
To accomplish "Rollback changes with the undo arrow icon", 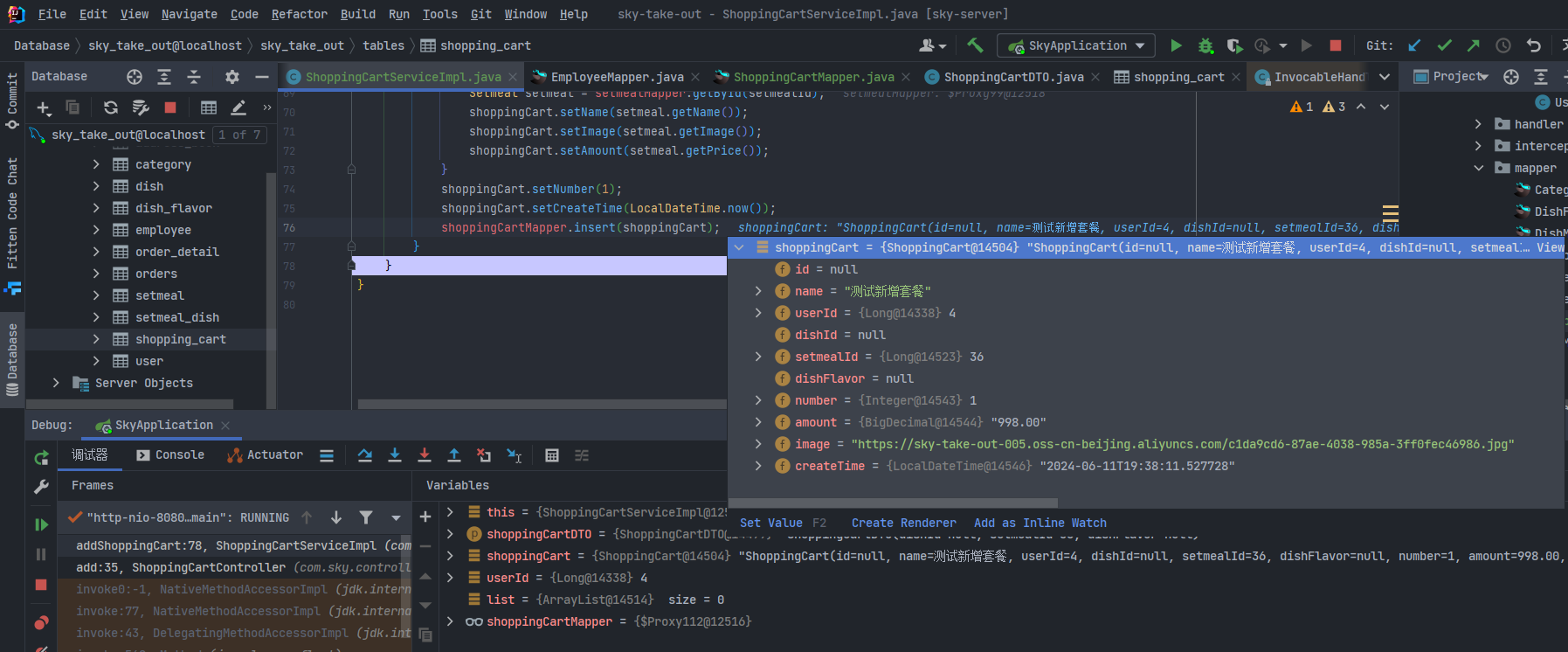I will coord(1533,45).
